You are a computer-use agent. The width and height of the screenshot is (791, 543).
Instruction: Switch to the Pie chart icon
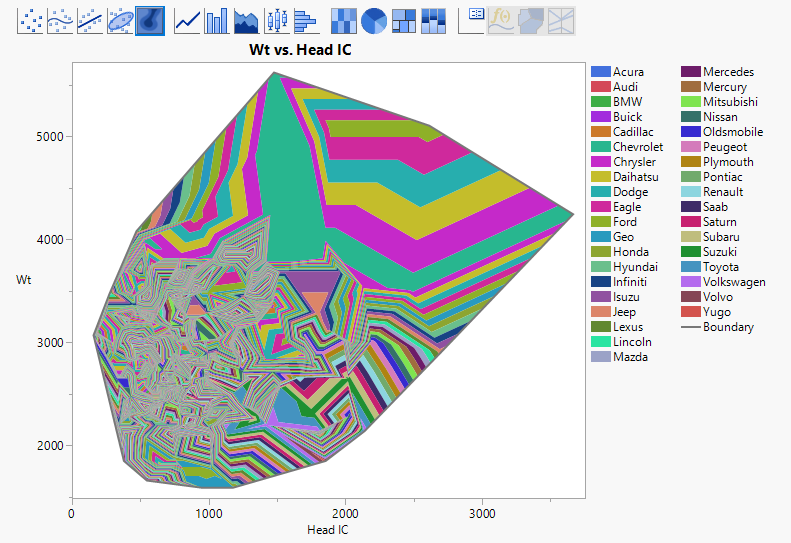pos(374,20)
